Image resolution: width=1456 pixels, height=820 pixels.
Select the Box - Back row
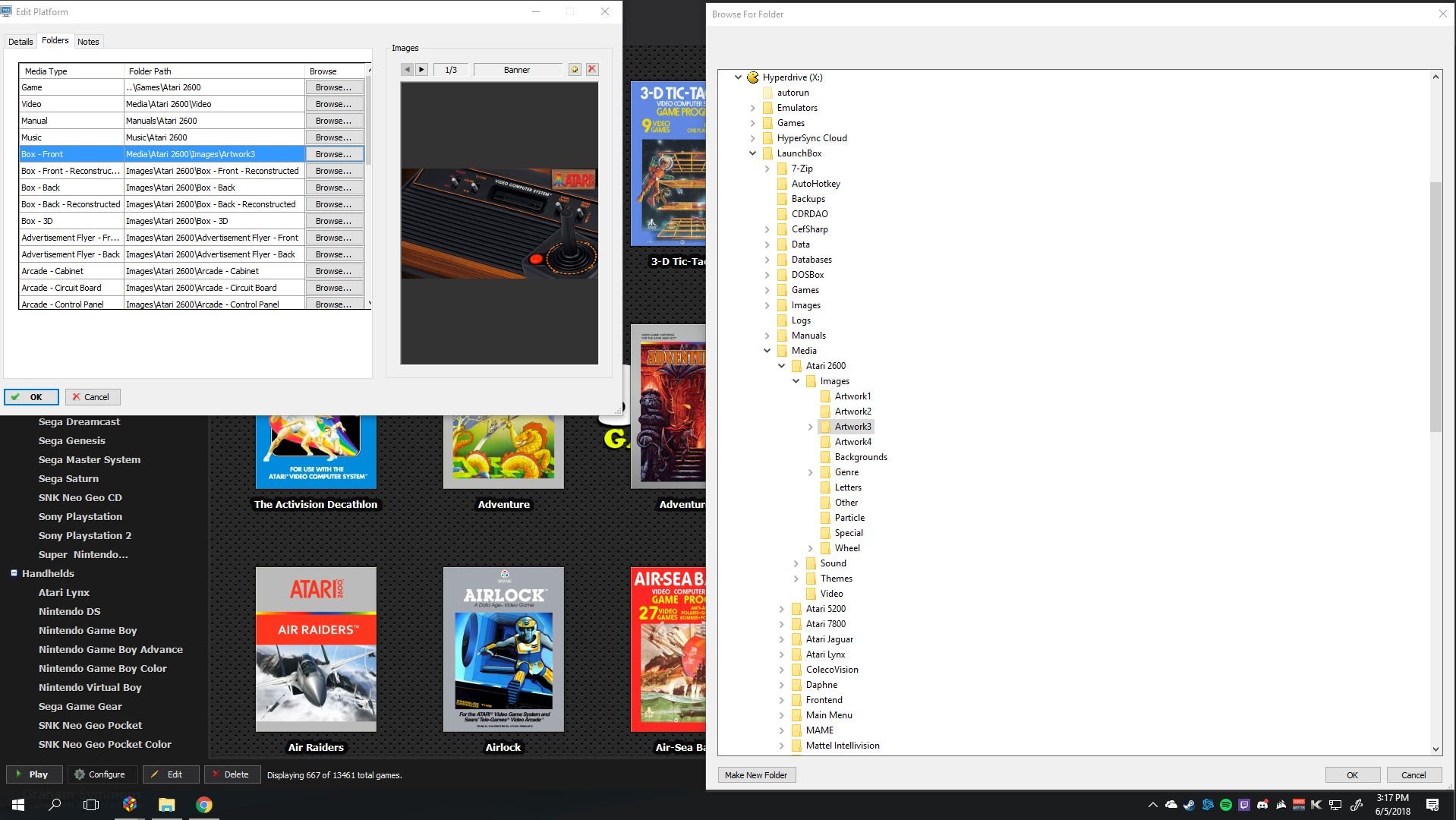coord(191,188)
